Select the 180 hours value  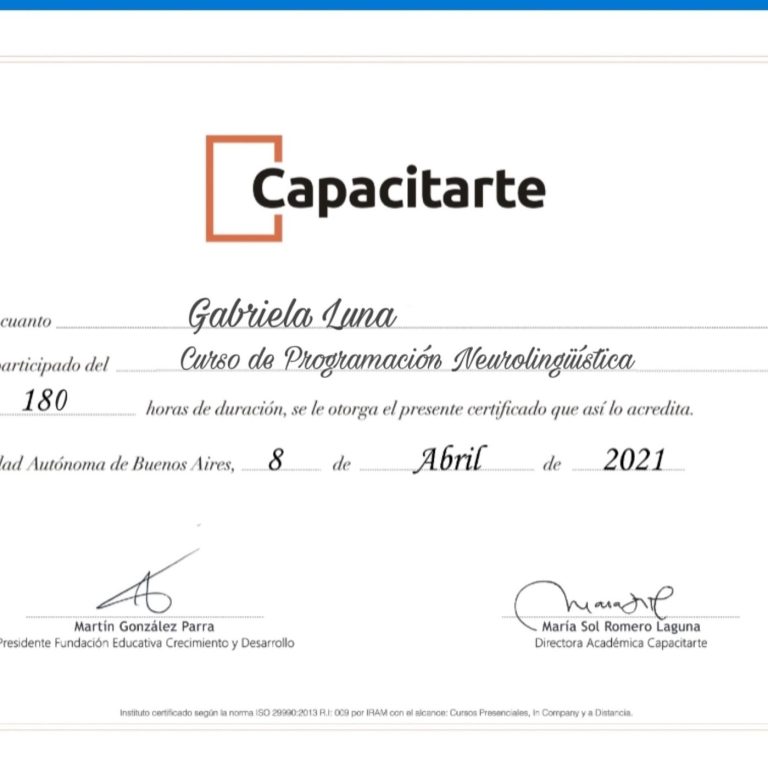click(45, 400)
